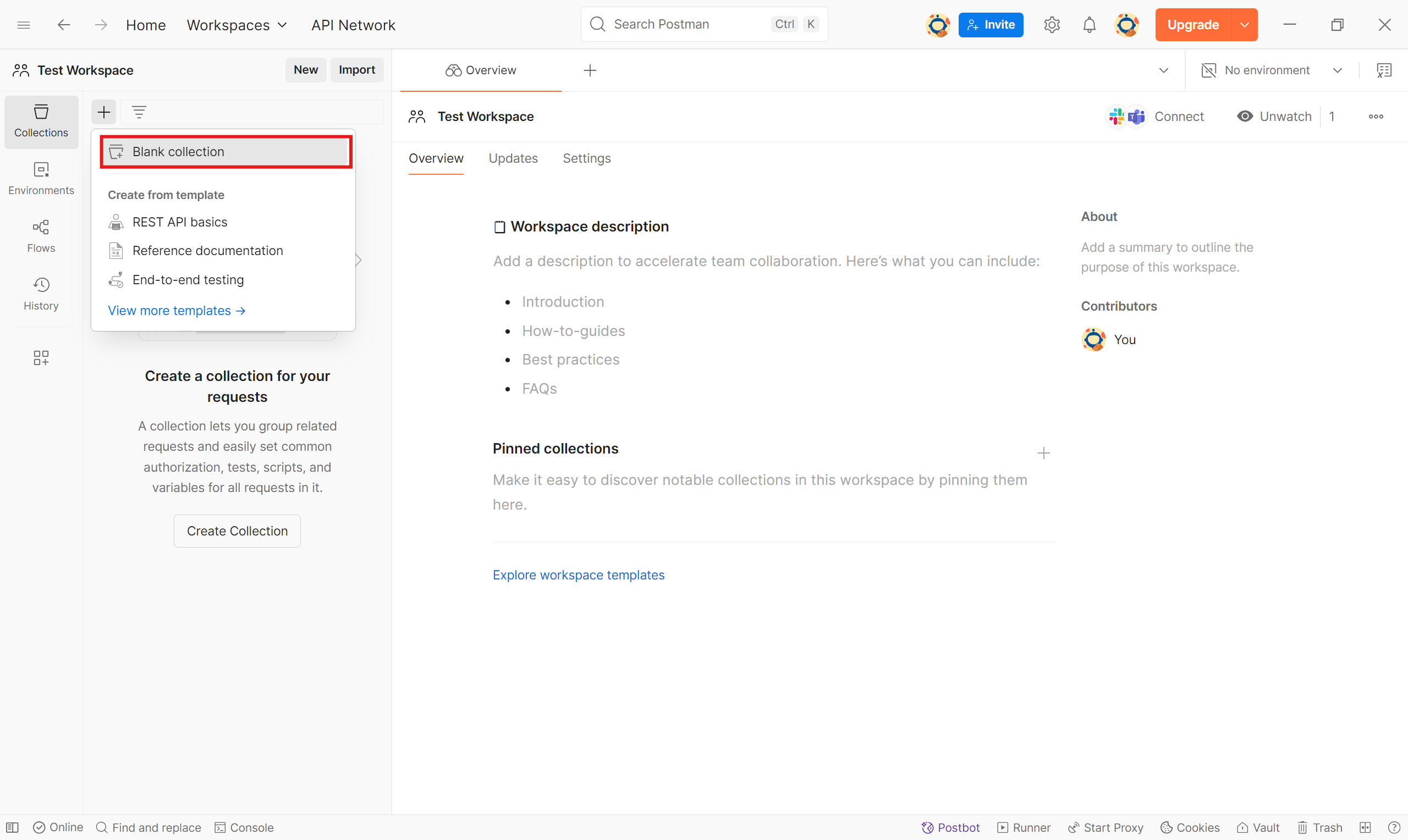
Task: Switch to the Updates tab
Action: click(x=513, y=158)
